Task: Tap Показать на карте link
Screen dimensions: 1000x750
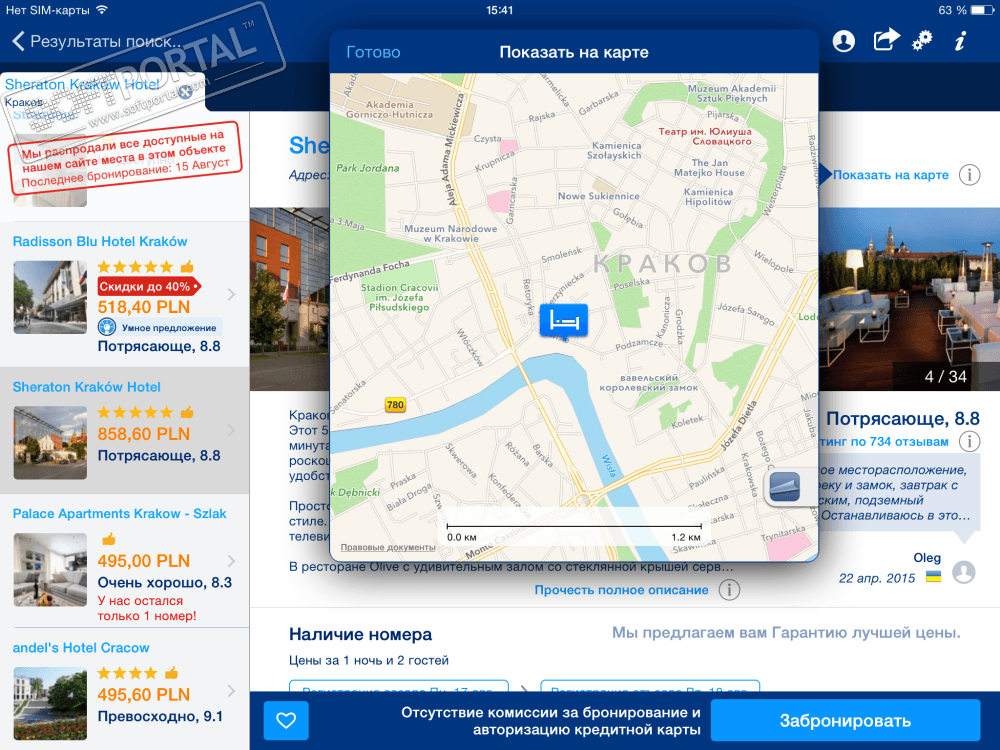Action: [890, 175]
